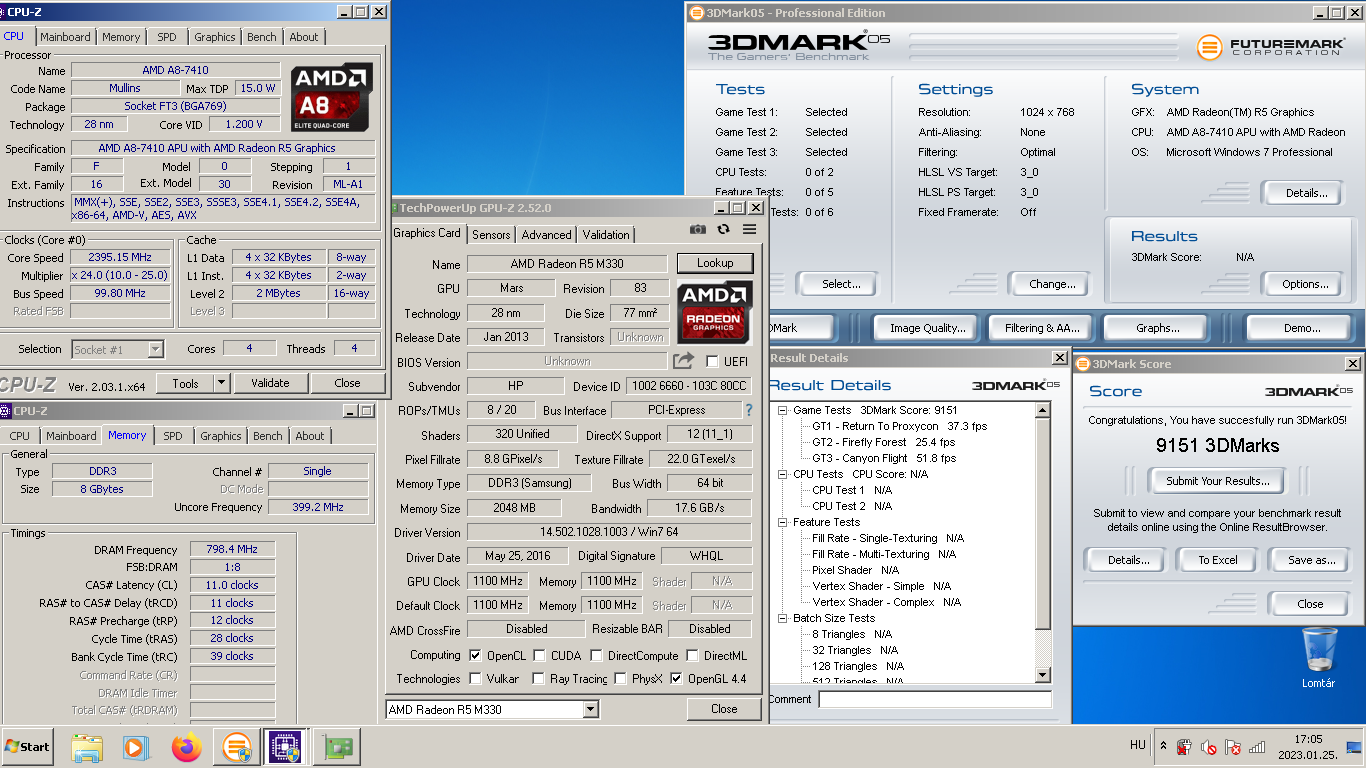Click the To Excel button
This screenshot has height=768, width=1366.
click(1218, 560)
